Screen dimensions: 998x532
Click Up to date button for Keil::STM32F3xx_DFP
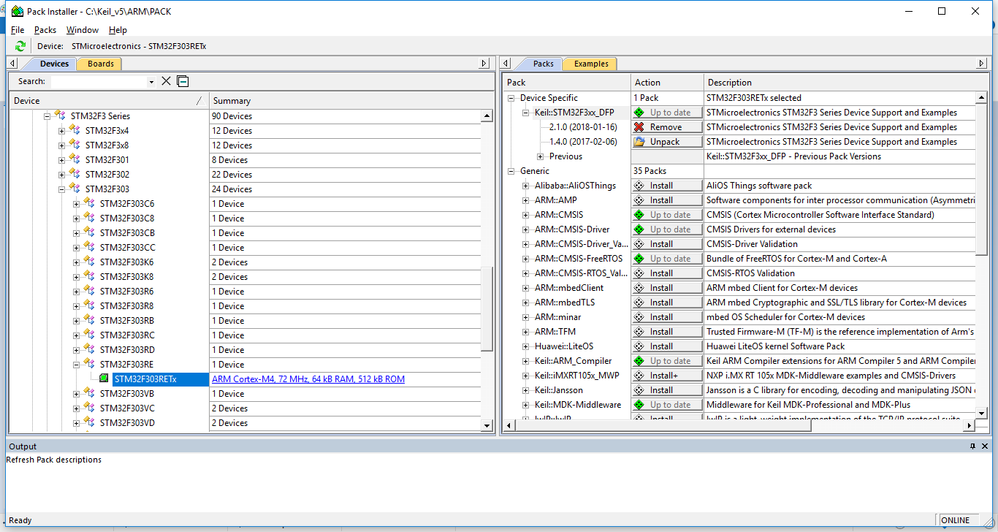point(667,113)
